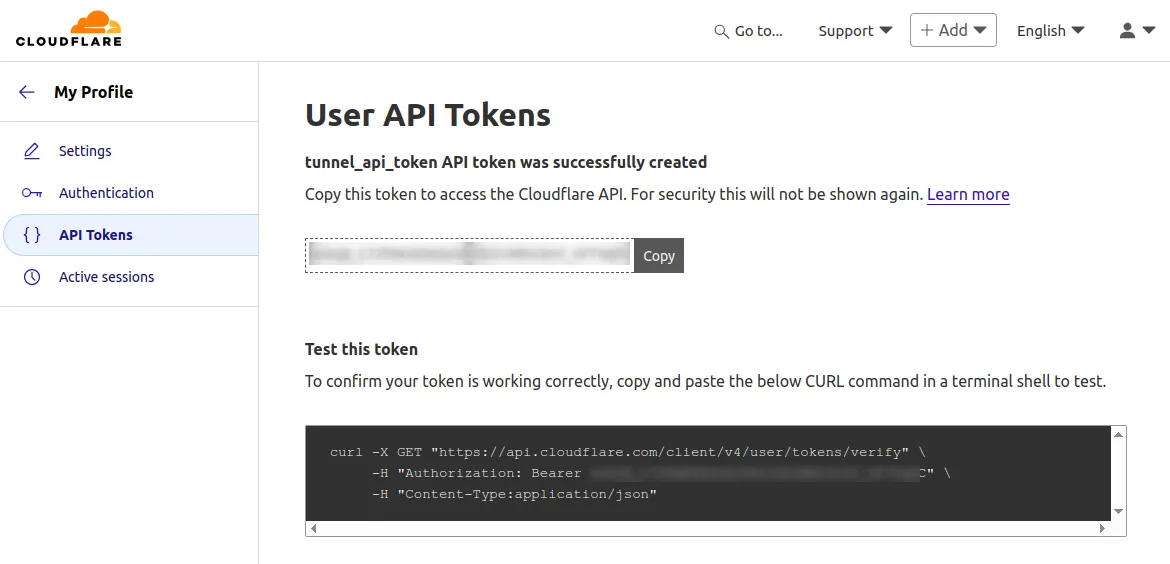1170x564 pixels.
Task: Click the Authentication key icon
Action: (32, 193)
